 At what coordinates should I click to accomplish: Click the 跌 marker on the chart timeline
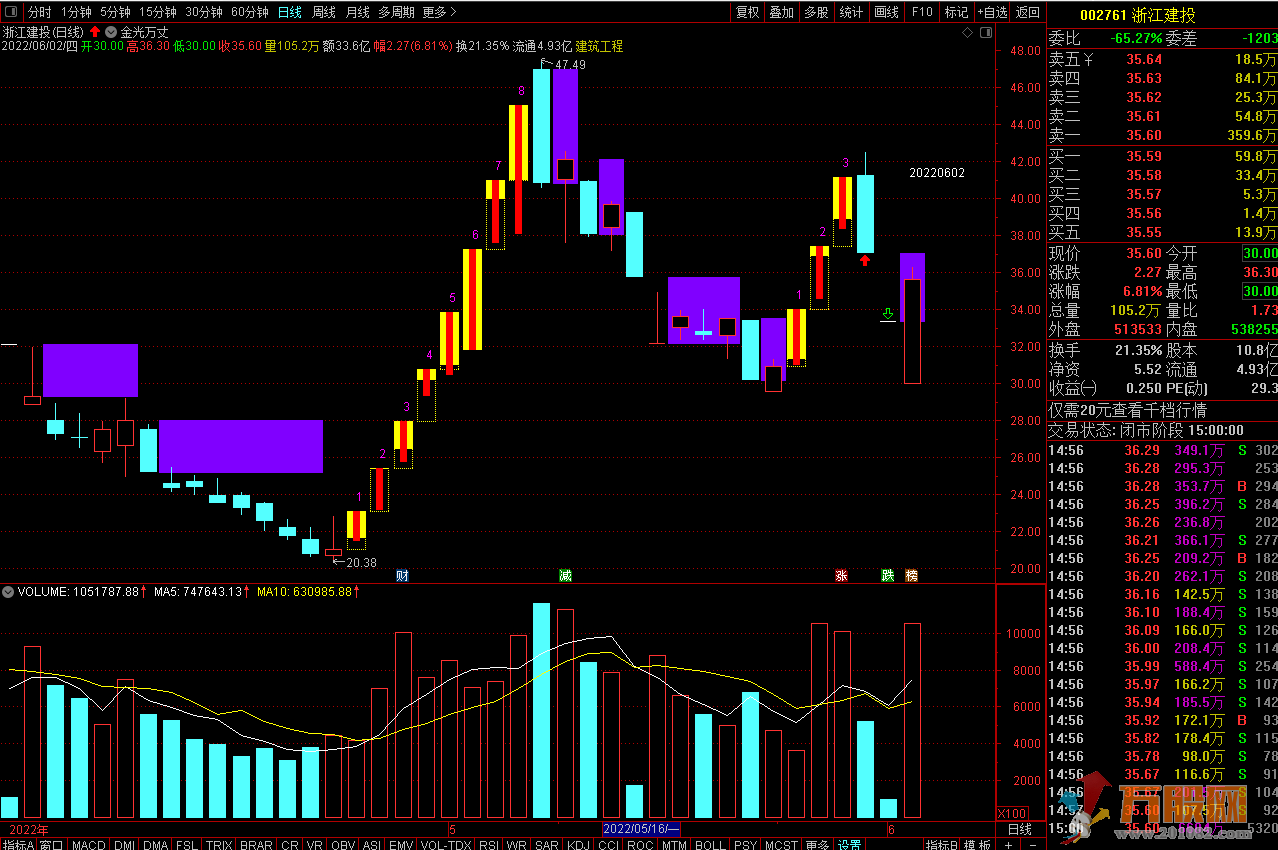887,575
